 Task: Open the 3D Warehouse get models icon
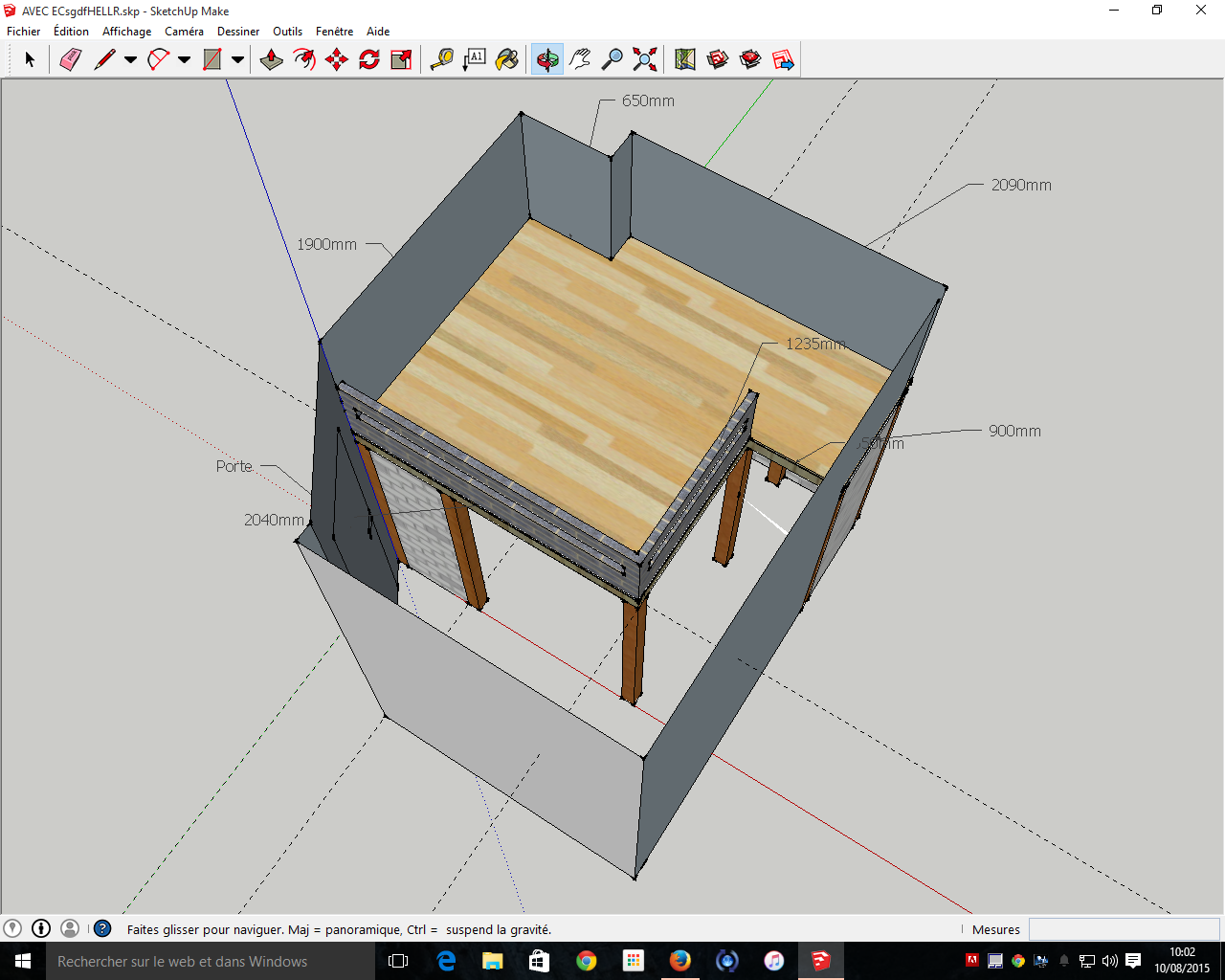(x=718, y=59)
